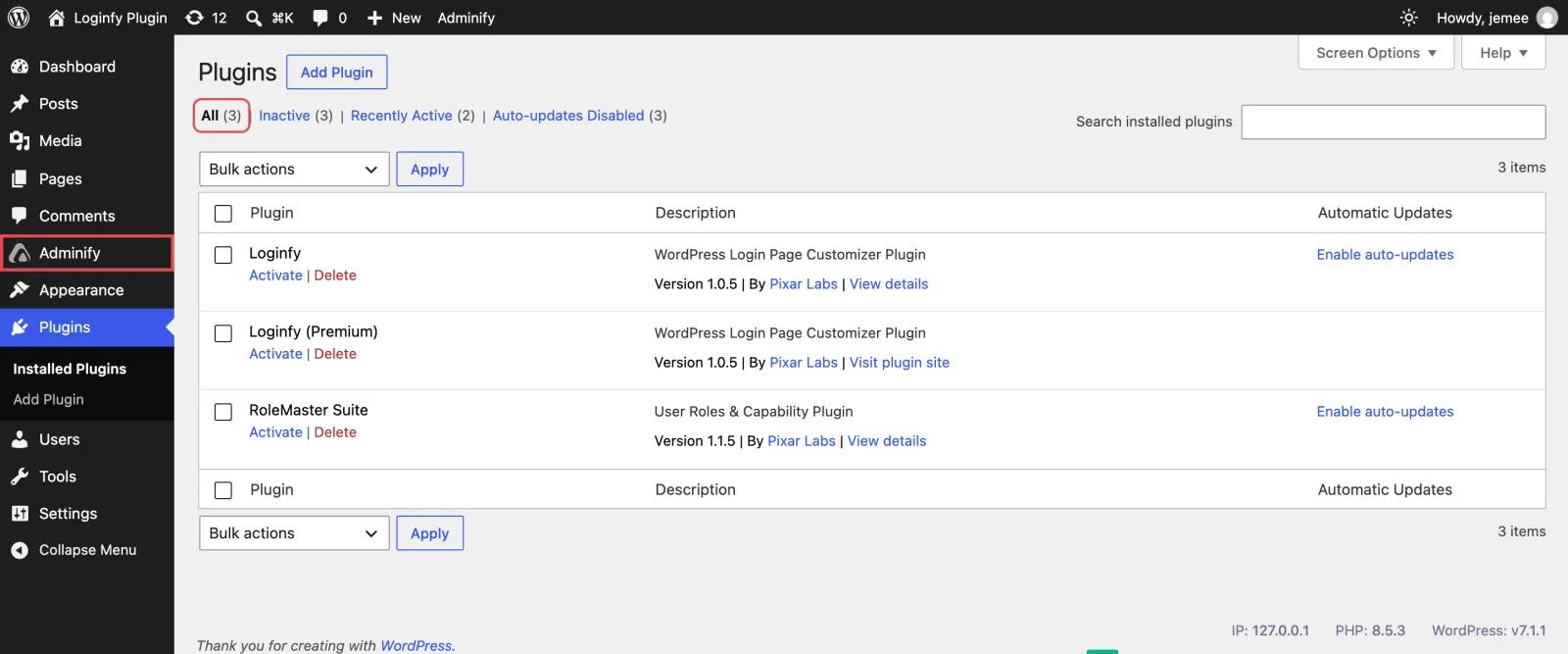Click the Settings sliders icon in sidebar

20,514
